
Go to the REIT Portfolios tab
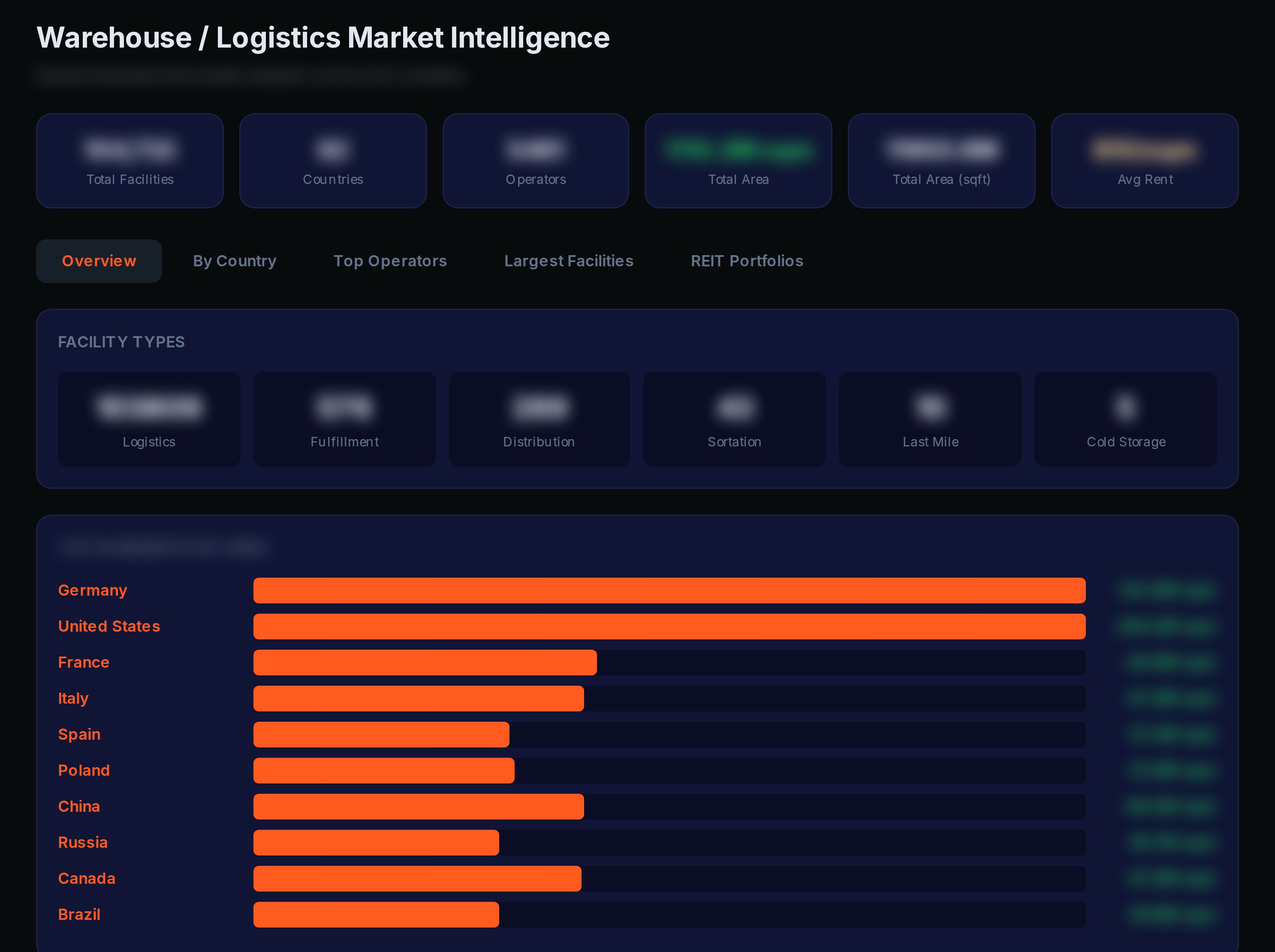click(747, 261)
